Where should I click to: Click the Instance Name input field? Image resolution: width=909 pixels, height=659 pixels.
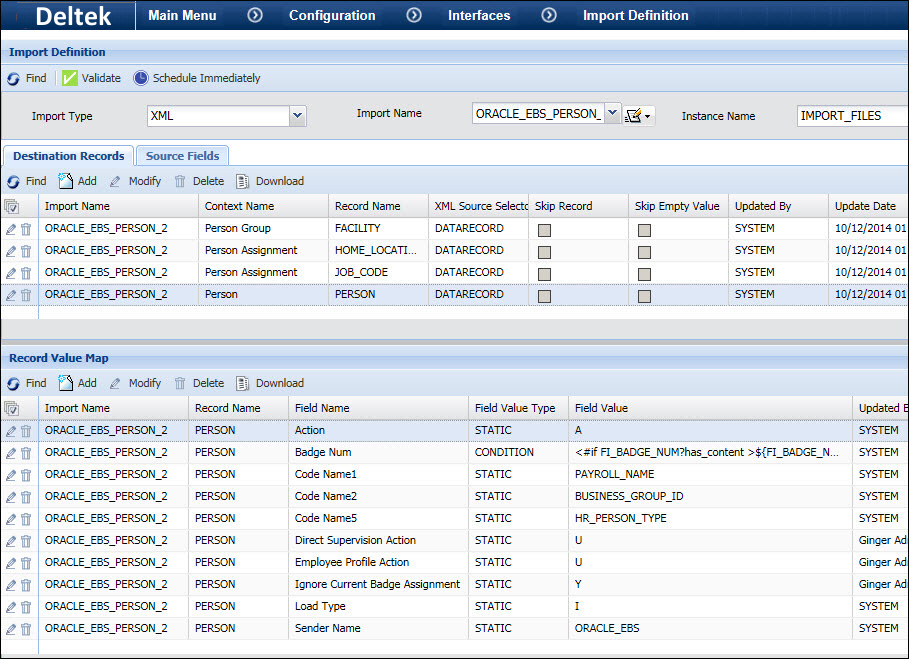850,116
